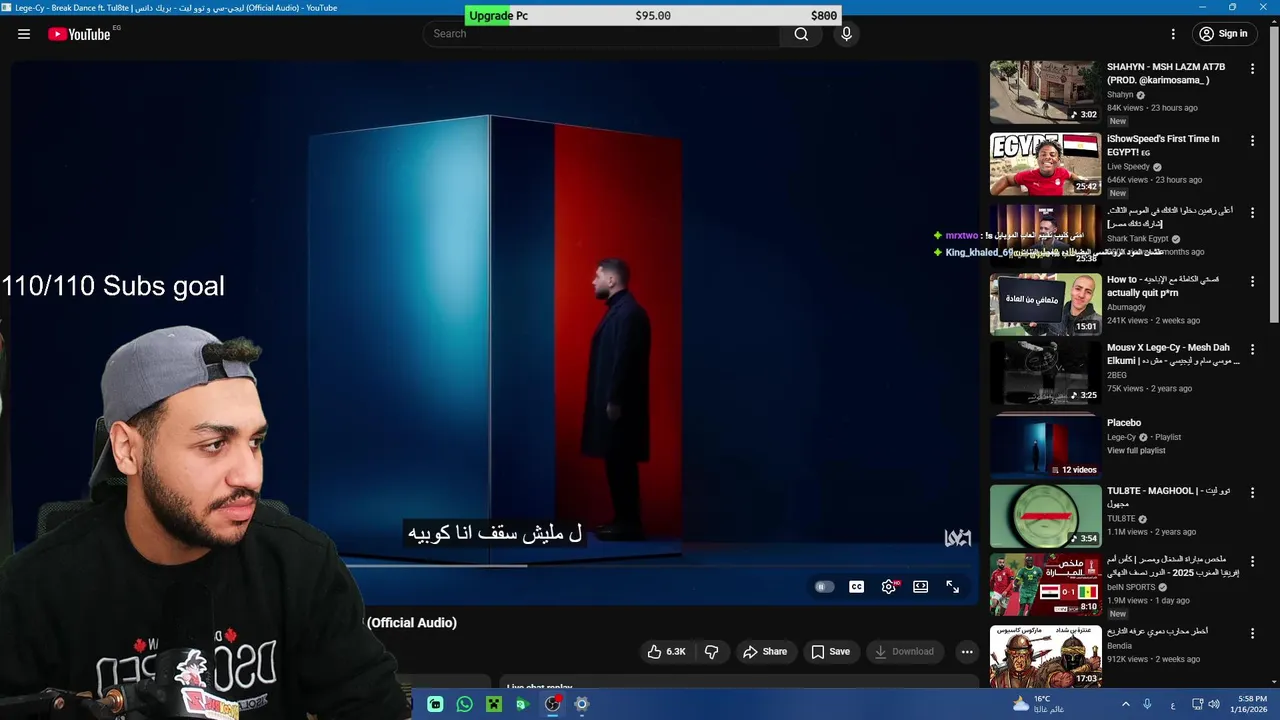Switch the Arabic input language indicator
1280x720 pixels.
pyautogui.click(x=1172, y=704)
